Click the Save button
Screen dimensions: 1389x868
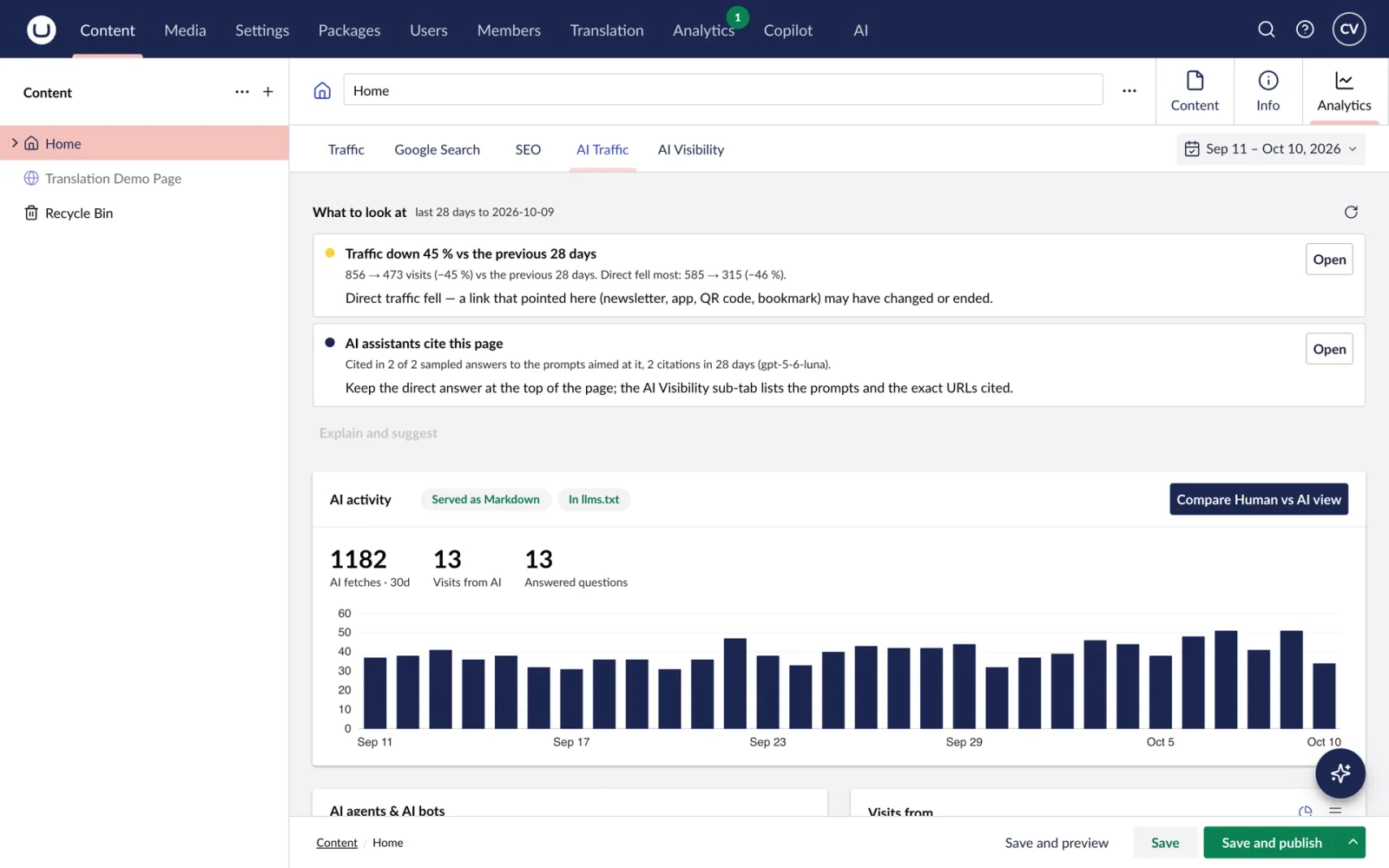(1165, 842)
